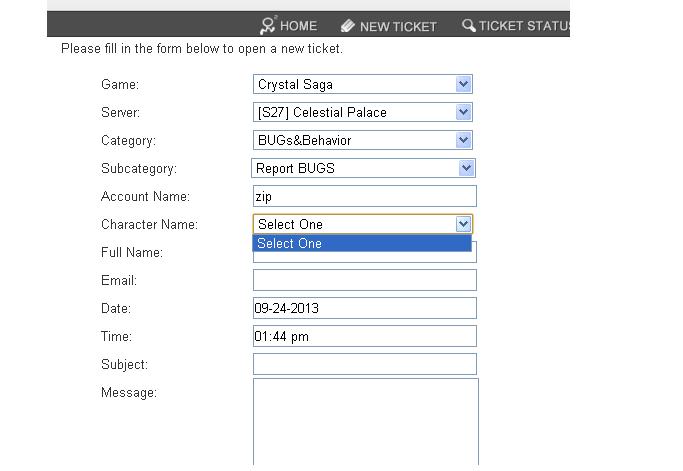
Task: Focus the Message text area
Action: coord(365,420)
